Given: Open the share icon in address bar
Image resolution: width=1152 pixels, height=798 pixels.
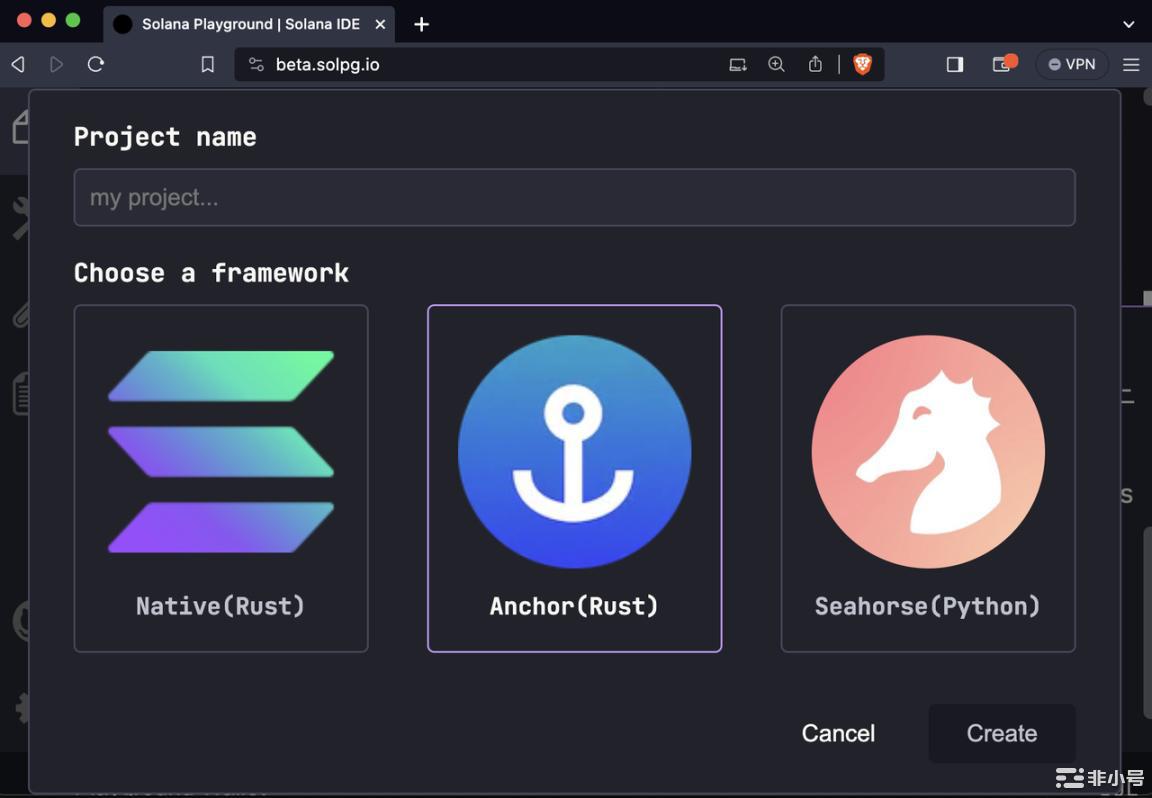Looking at the screenshot, I should click(x=815, y=64).
